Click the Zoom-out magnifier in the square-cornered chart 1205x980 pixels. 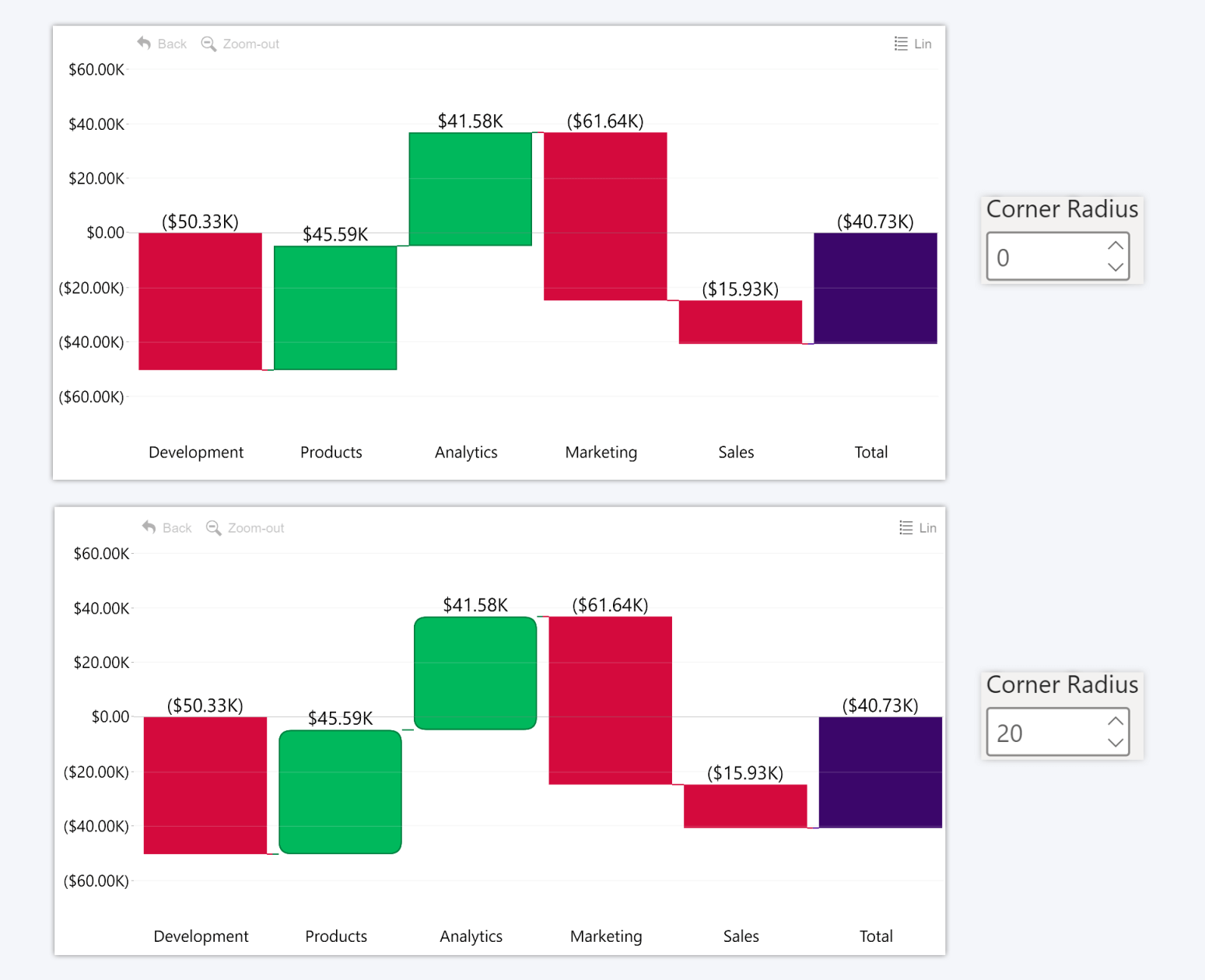pyautogui.click(x=208, y=44)
